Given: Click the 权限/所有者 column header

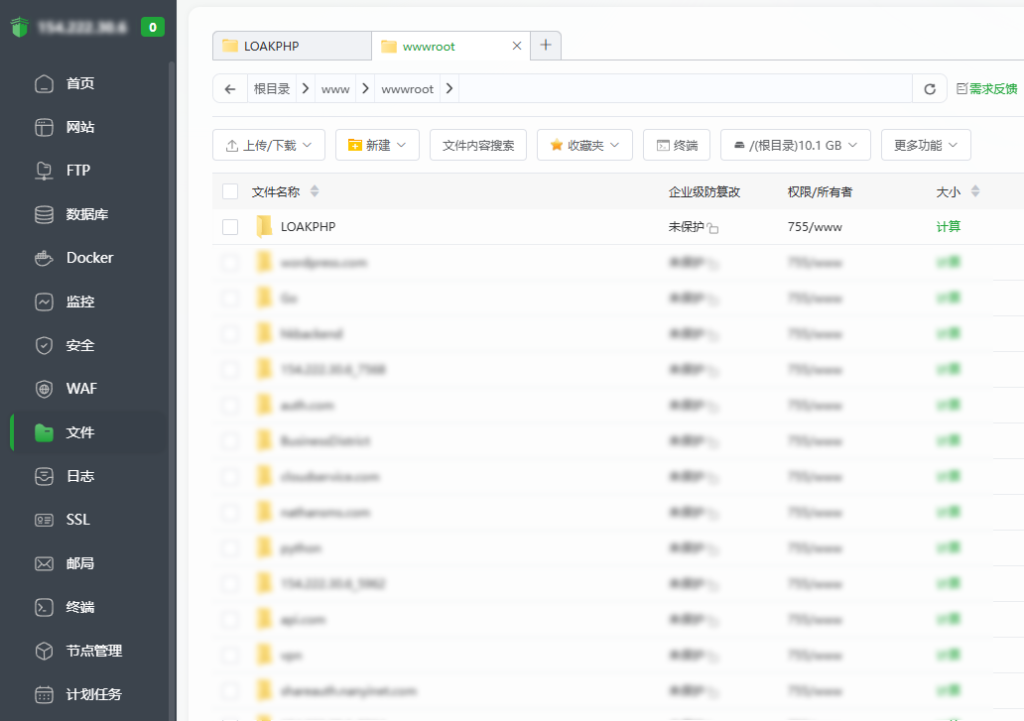Looking at the screenshot, I should click(820, 192).
